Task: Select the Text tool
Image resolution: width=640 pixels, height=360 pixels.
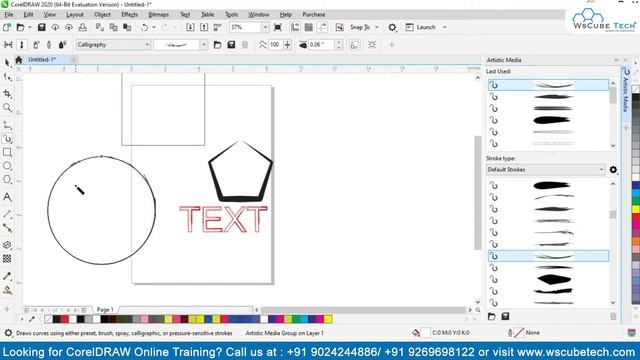Action: point(7,197)
